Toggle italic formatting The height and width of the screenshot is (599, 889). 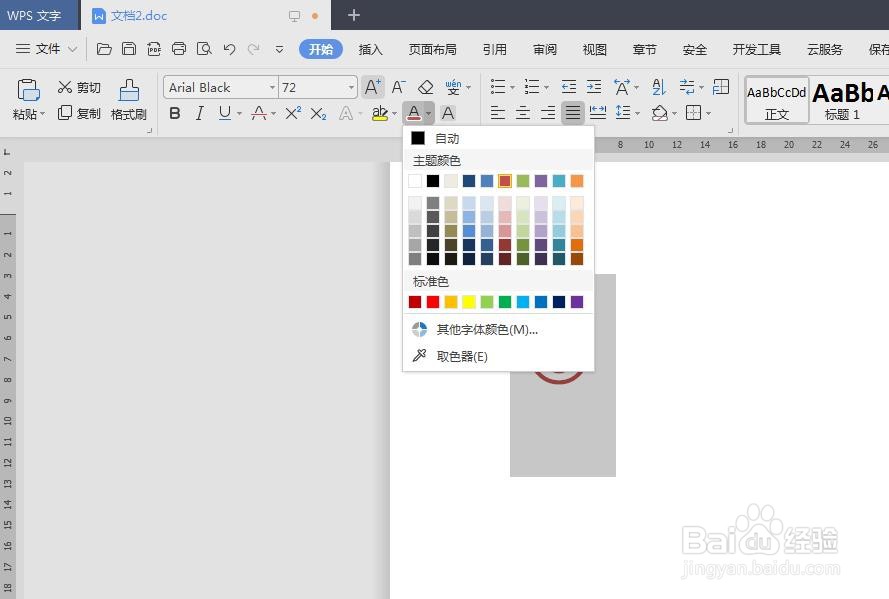pos(199,112)
